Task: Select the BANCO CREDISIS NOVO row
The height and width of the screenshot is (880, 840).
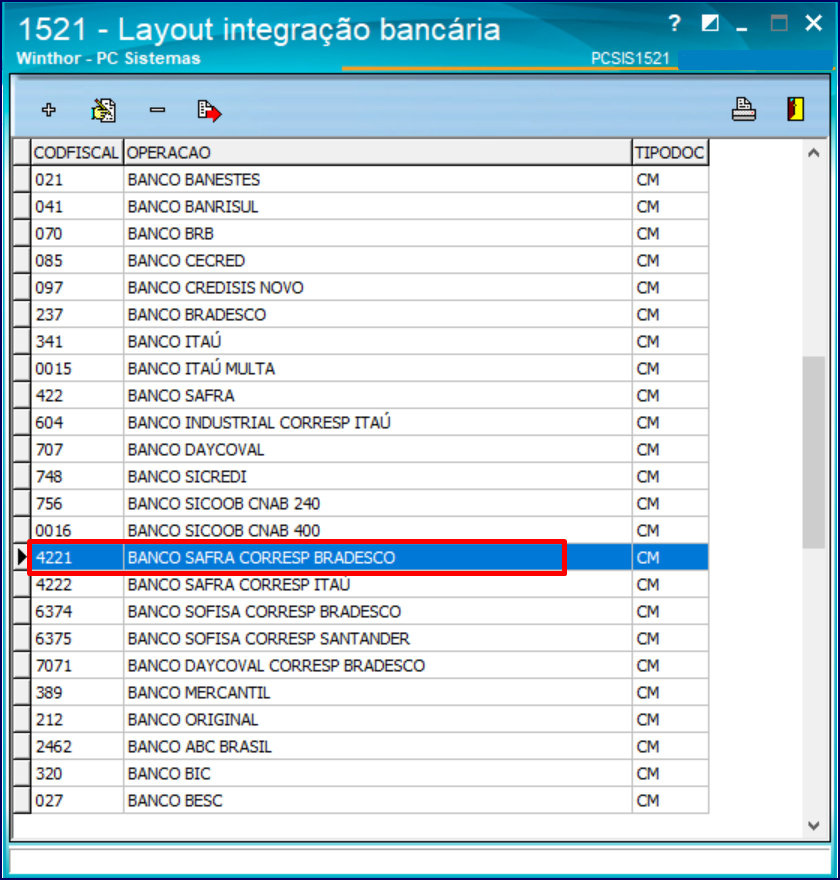Action: pos(360,287)
